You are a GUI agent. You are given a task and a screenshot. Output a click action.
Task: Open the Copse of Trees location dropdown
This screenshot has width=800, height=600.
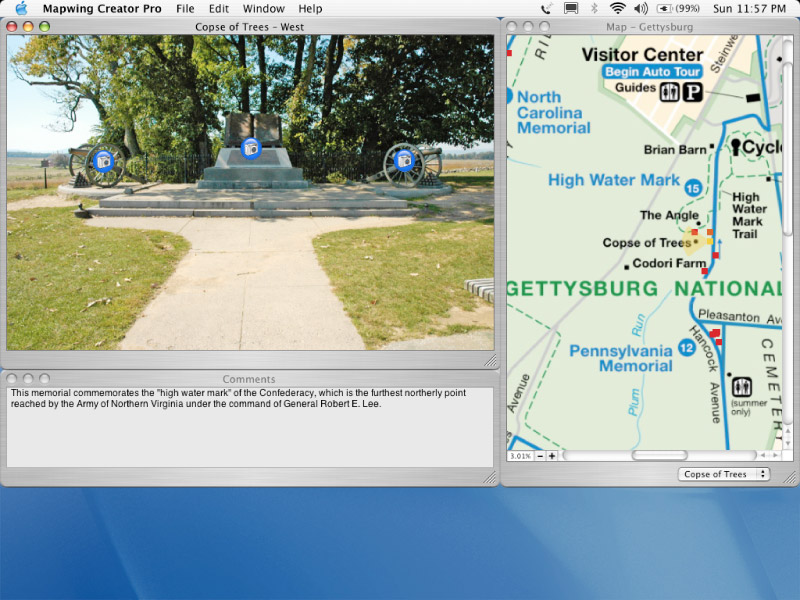click(x=723, y=474)
